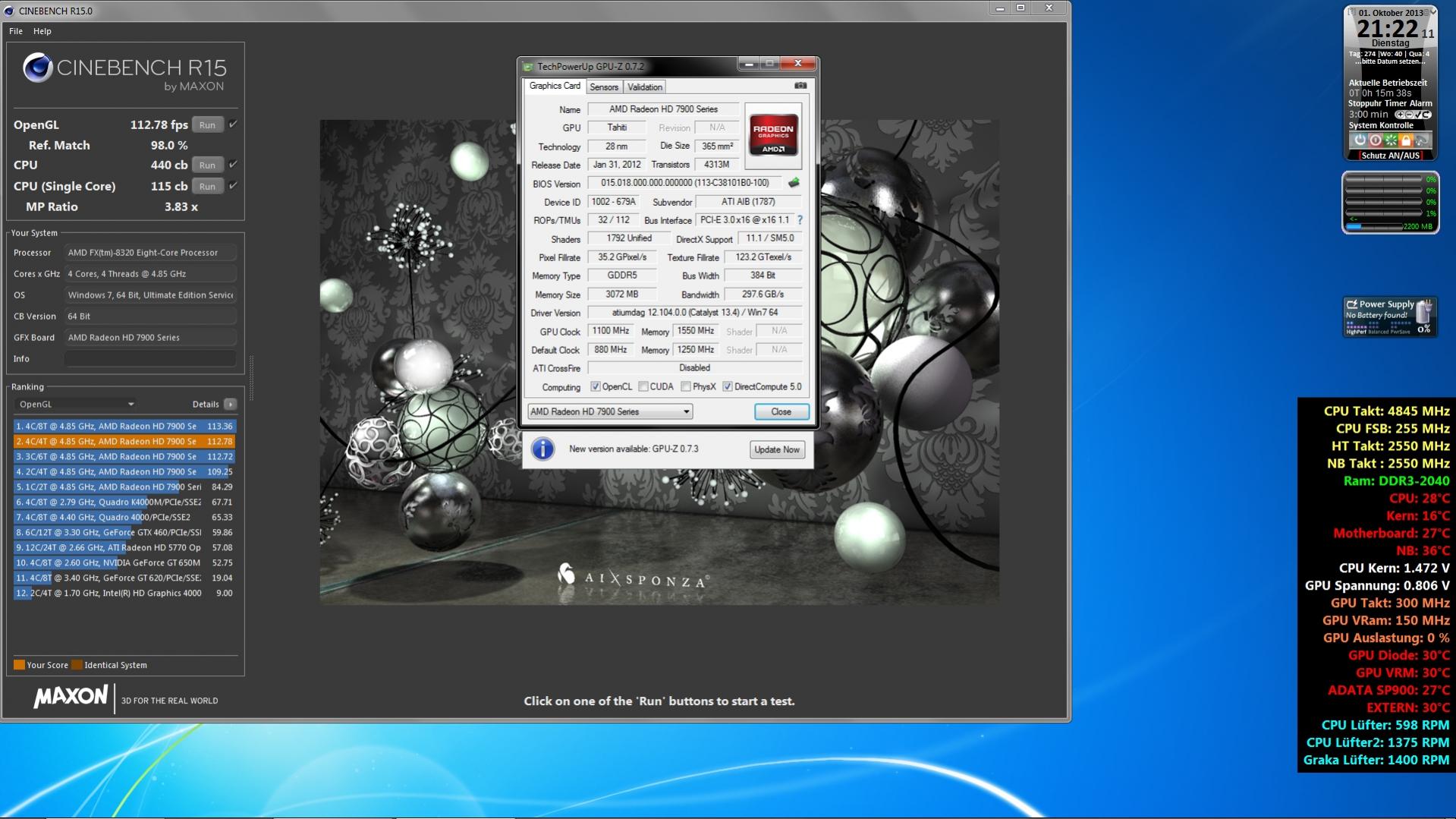The image size is (1456, 819).
Task: Open the Ranking OpenGL dropdown
Action: 75,405
